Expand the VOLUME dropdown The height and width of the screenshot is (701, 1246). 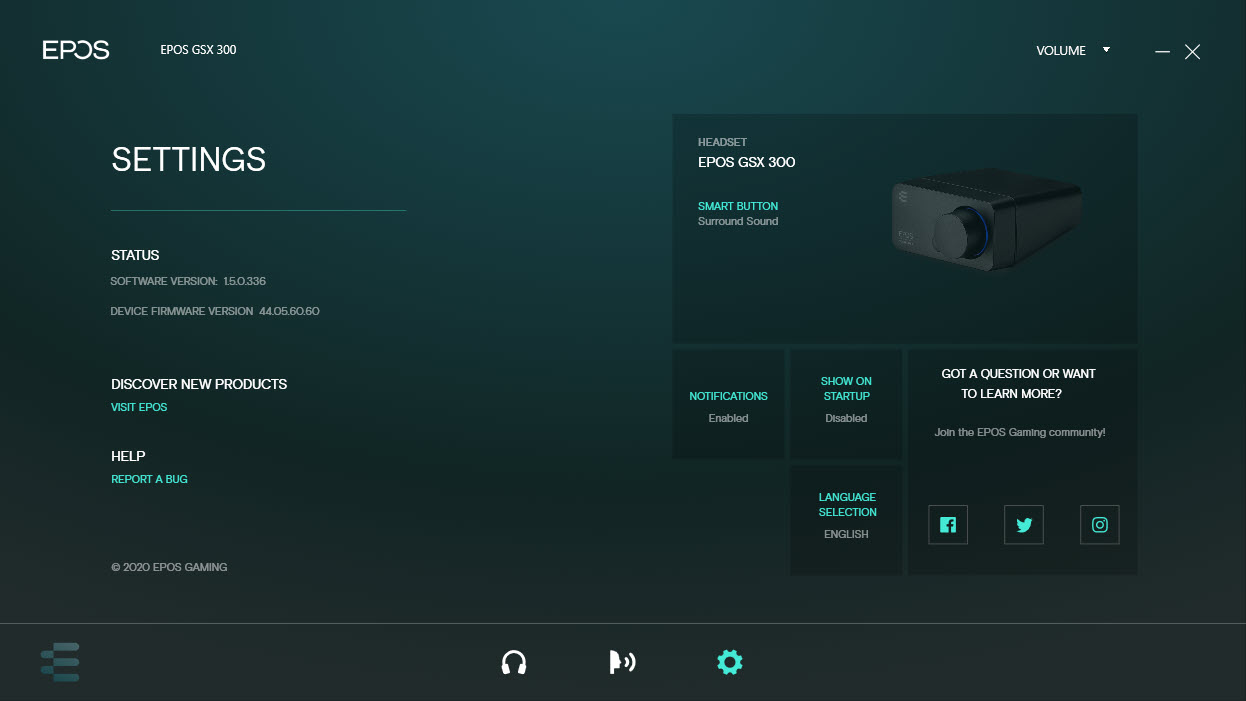(1073, 50)
